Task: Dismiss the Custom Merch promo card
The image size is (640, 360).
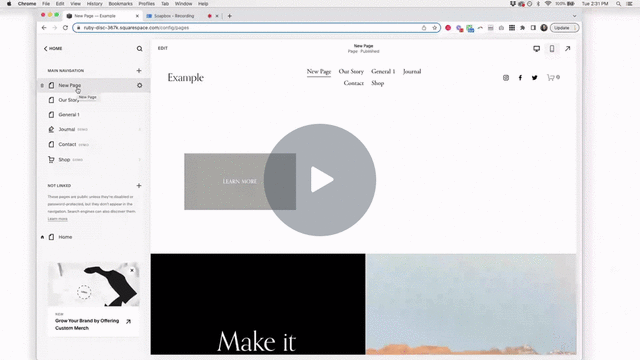Action: (132, 270)
